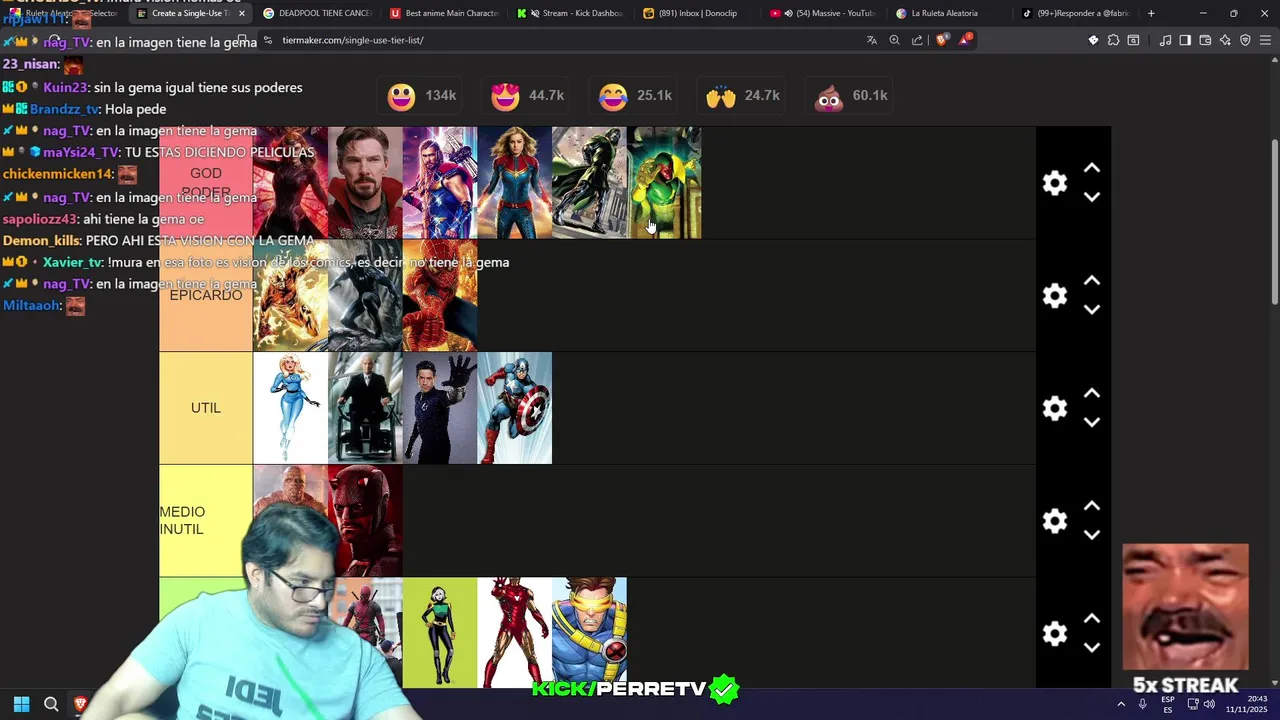The width and height of the screenshot is (1280, 720).
Task: Click the MEDIO INUTIL tier label
Action: (206, 521)
